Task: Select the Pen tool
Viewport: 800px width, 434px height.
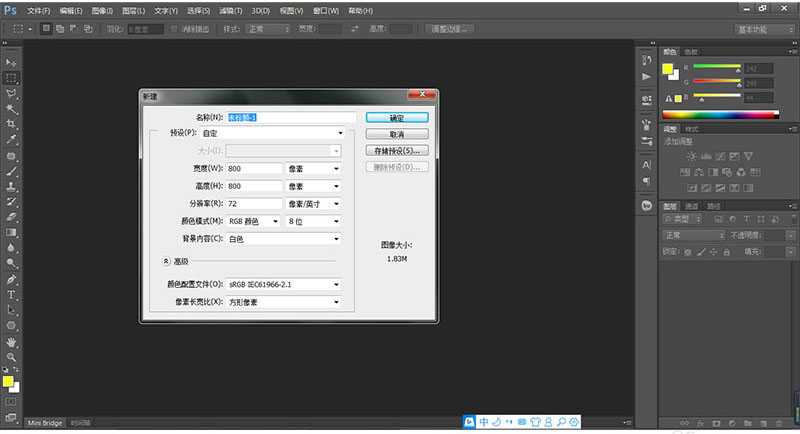Action: click(12, 280)
